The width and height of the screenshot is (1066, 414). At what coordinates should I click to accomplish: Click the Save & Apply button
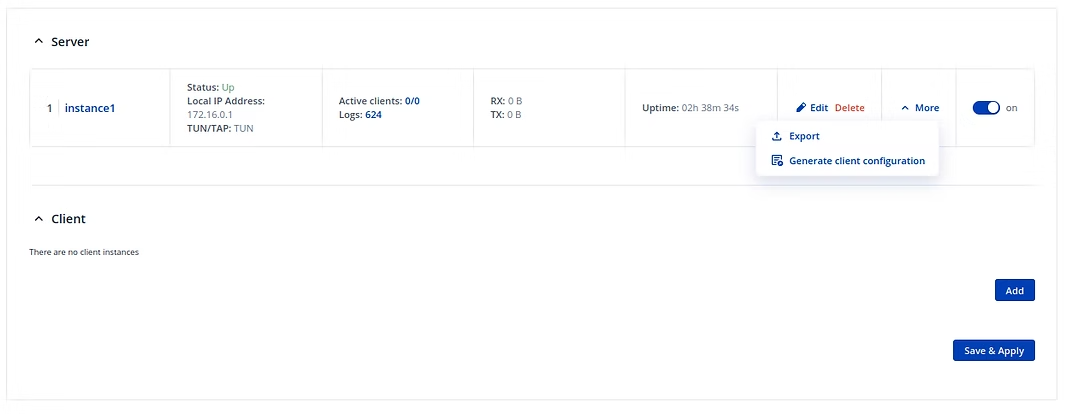coord(993,351)
